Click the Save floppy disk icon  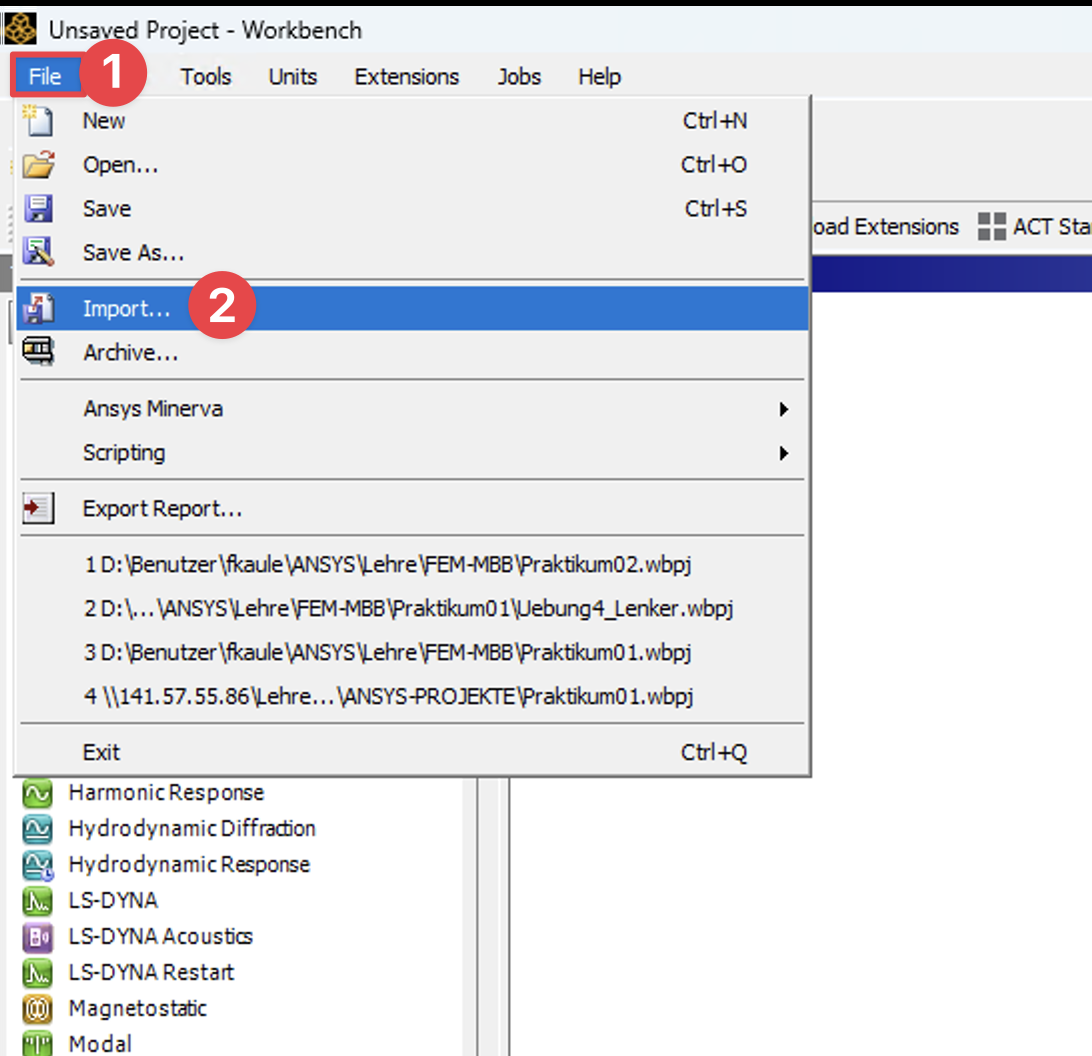click(x=37, y=209)
